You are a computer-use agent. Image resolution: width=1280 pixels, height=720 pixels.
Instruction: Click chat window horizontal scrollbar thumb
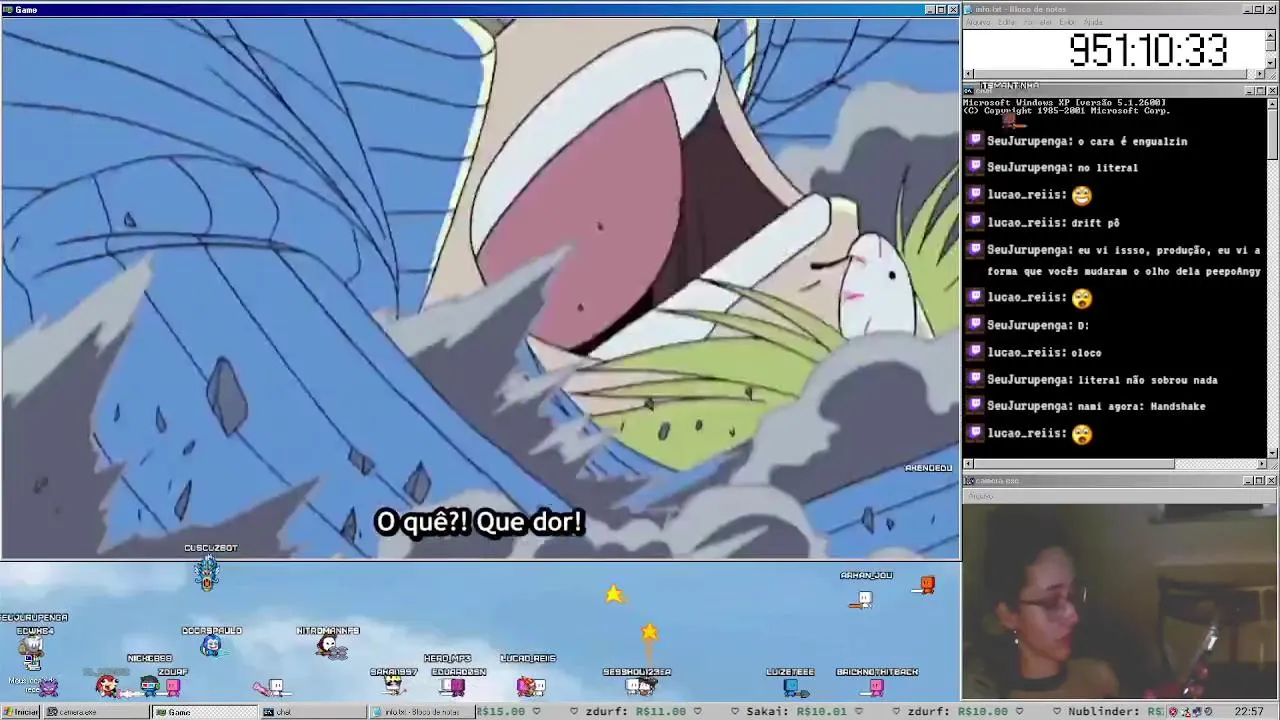[x=1074, y=464]
